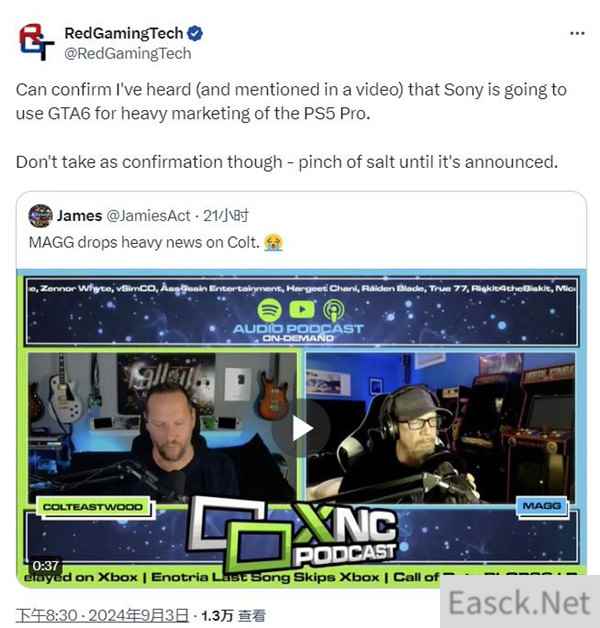Click the COLTEASTWOOD name label

tap(93, 507)
